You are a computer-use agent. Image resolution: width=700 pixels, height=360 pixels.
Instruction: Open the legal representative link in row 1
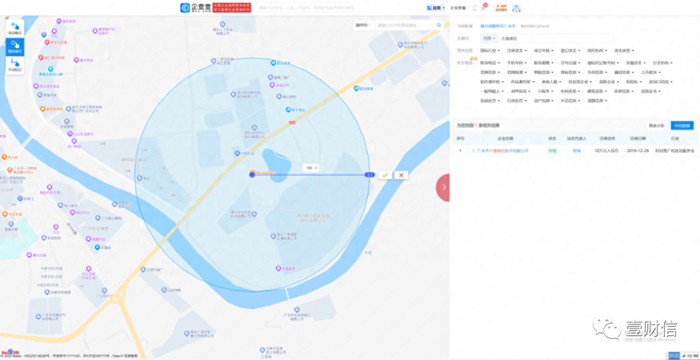tap(577, 151)
